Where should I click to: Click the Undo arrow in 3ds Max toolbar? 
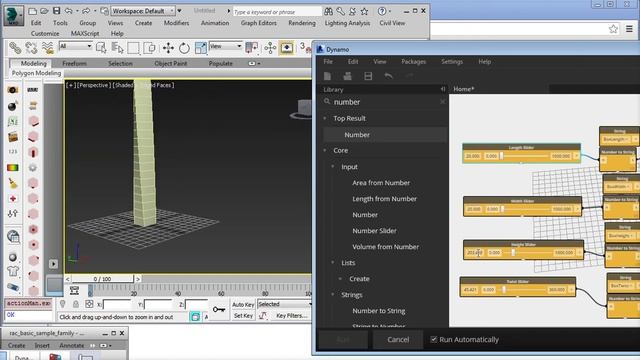tap(69, 11)
